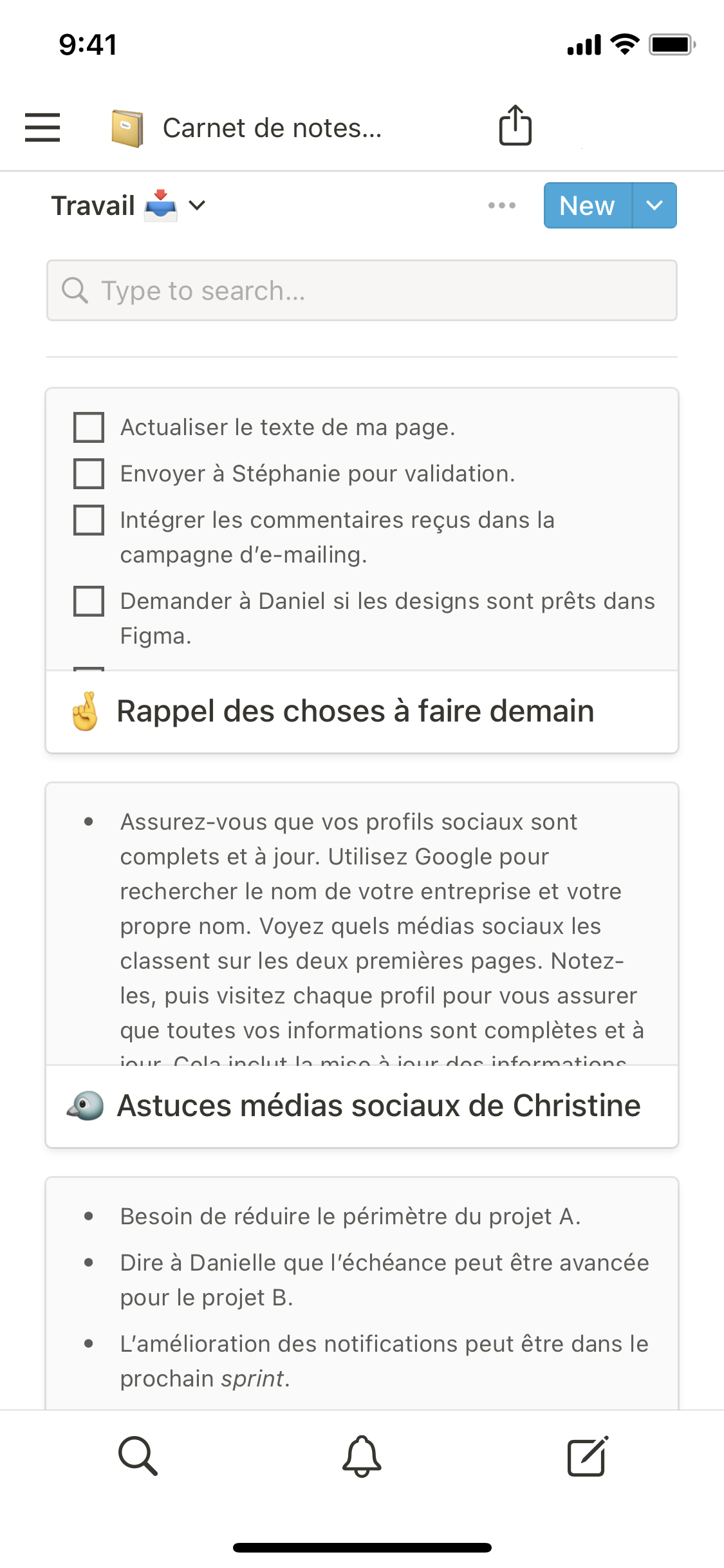Open "Rappel des choses à faire demain" note
Screen dimensions: 724x1568
coord(355,711)
